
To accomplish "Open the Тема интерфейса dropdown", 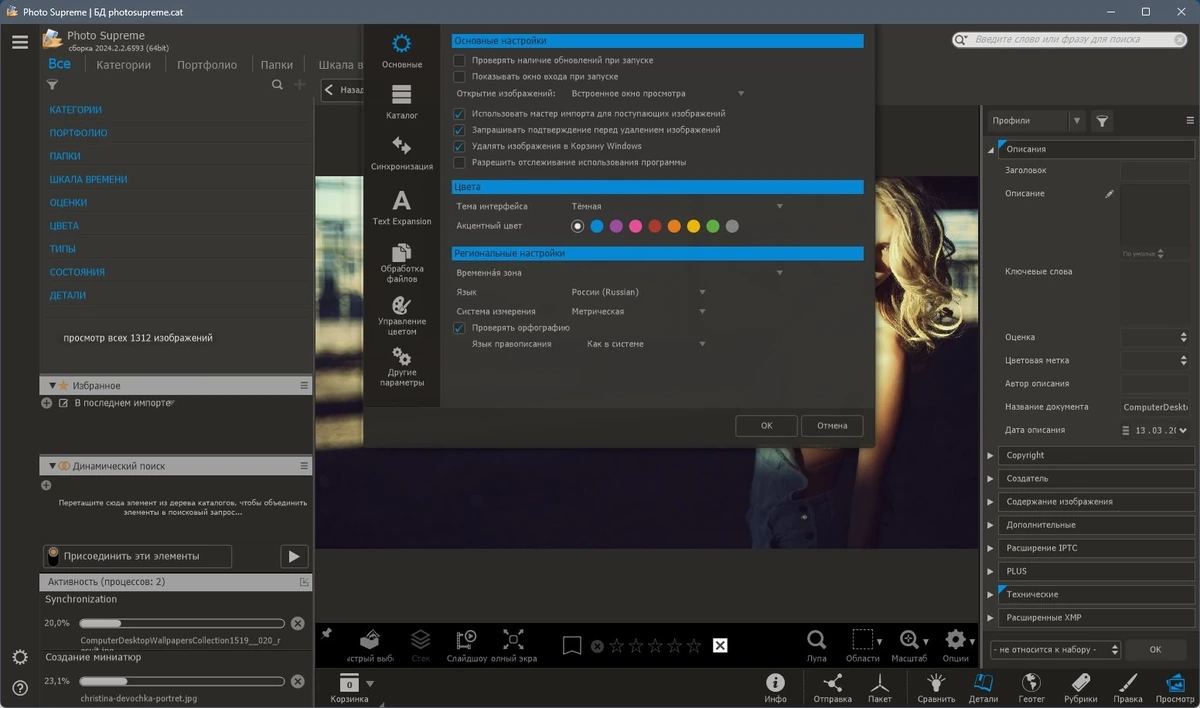I will [677, 206].
